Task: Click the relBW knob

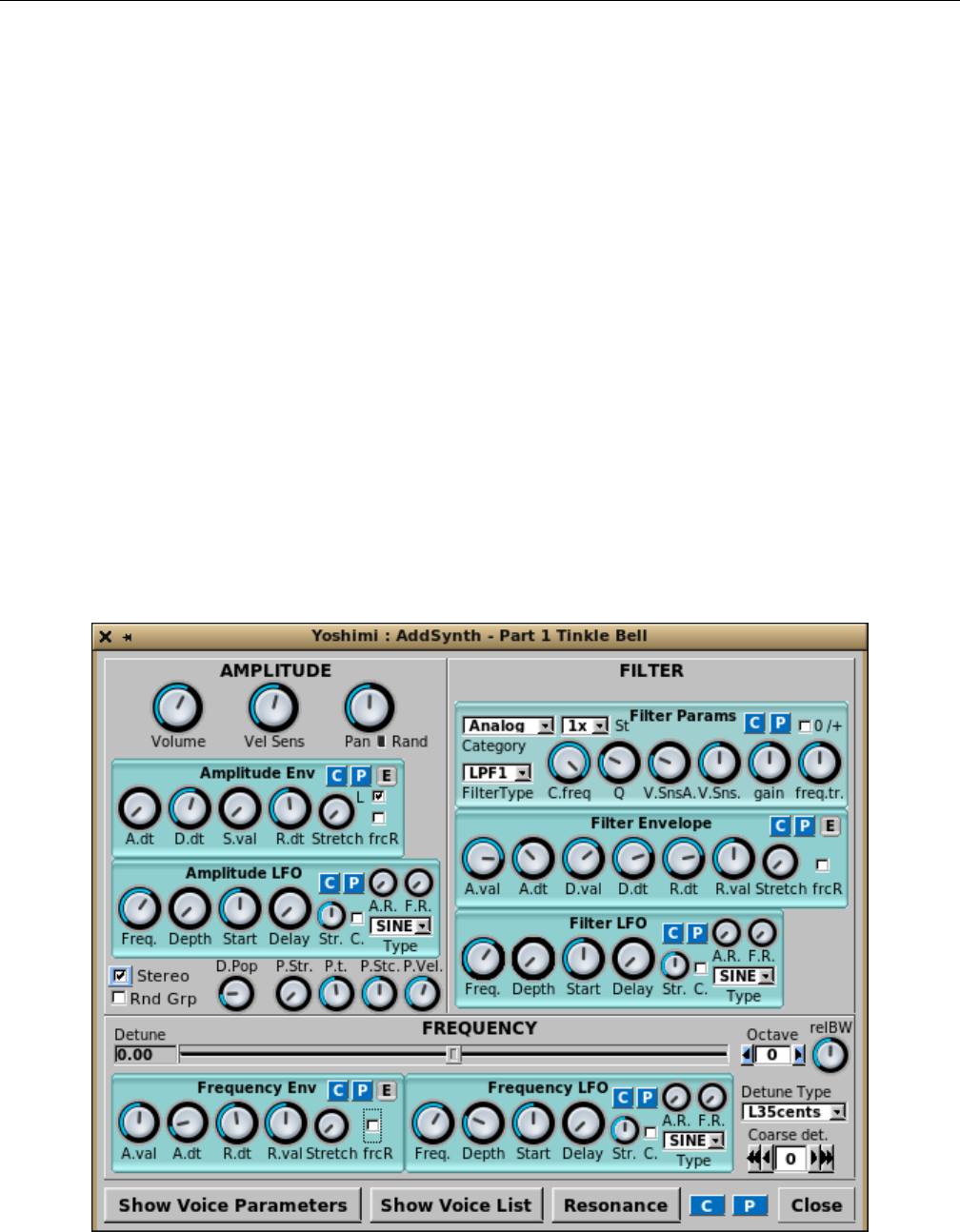Action: 830,1054
